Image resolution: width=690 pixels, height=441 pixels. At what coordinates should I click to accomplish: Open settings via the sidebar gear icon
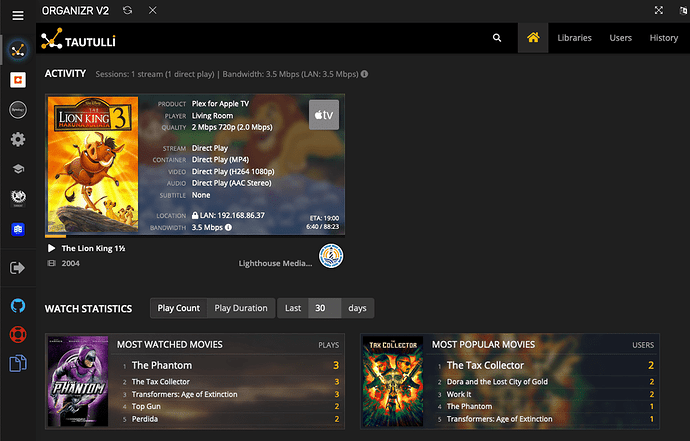click(x=18, y=140)
